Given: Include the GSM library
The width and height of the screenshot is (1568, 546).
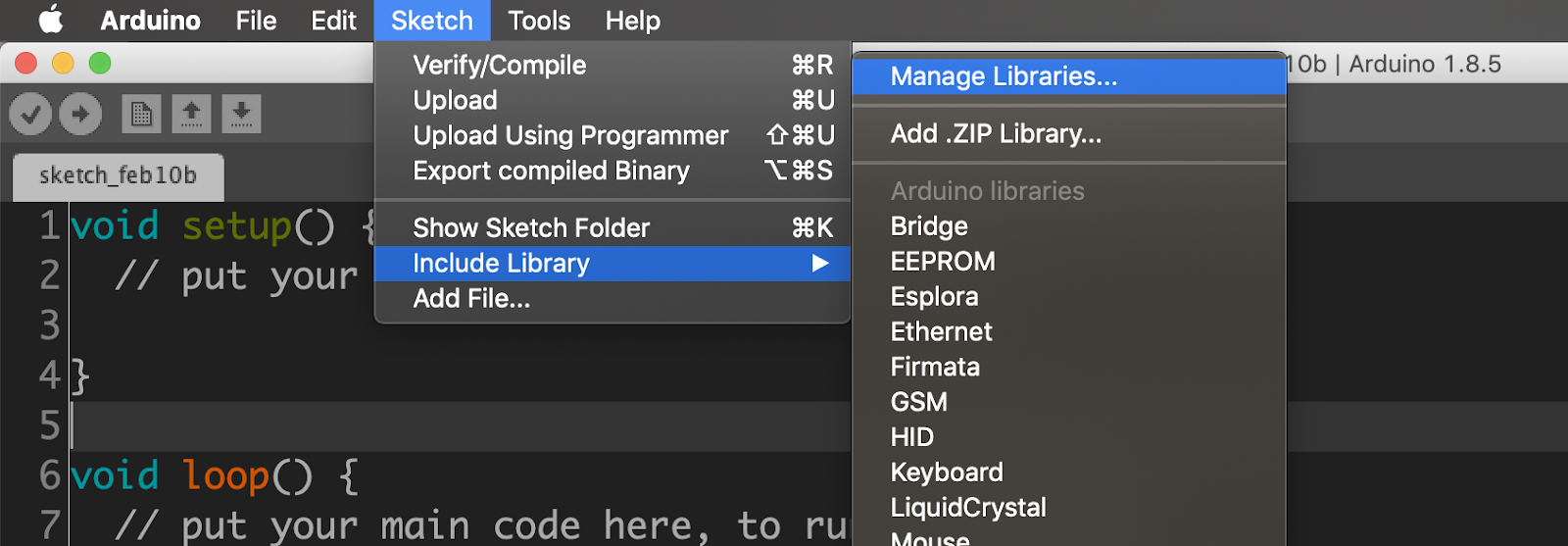Looking at the screenshot, I should pos(1068,402).
